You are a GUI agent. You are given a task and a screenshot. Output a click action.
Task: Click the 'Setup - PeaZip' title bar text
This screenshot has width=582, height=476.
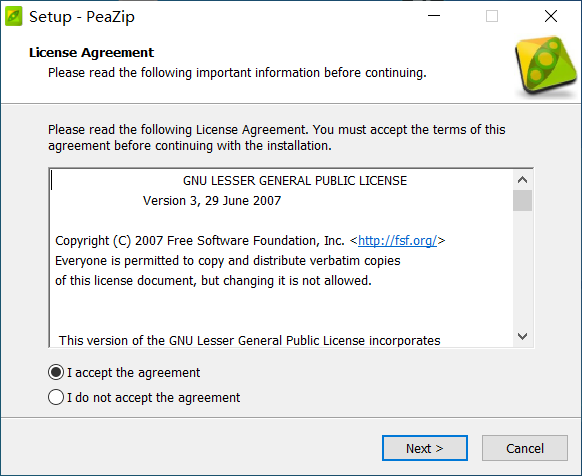point(82,17)
